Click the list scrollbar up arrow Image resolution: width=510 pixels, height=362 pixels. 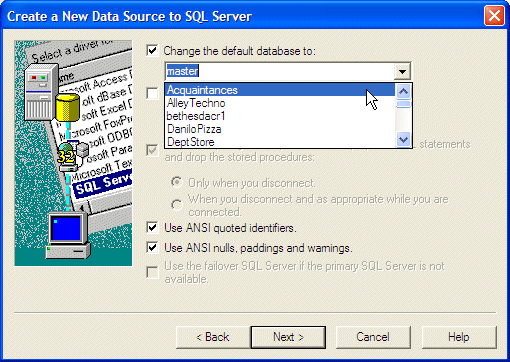pyautogui.click(x=403, y=91)
